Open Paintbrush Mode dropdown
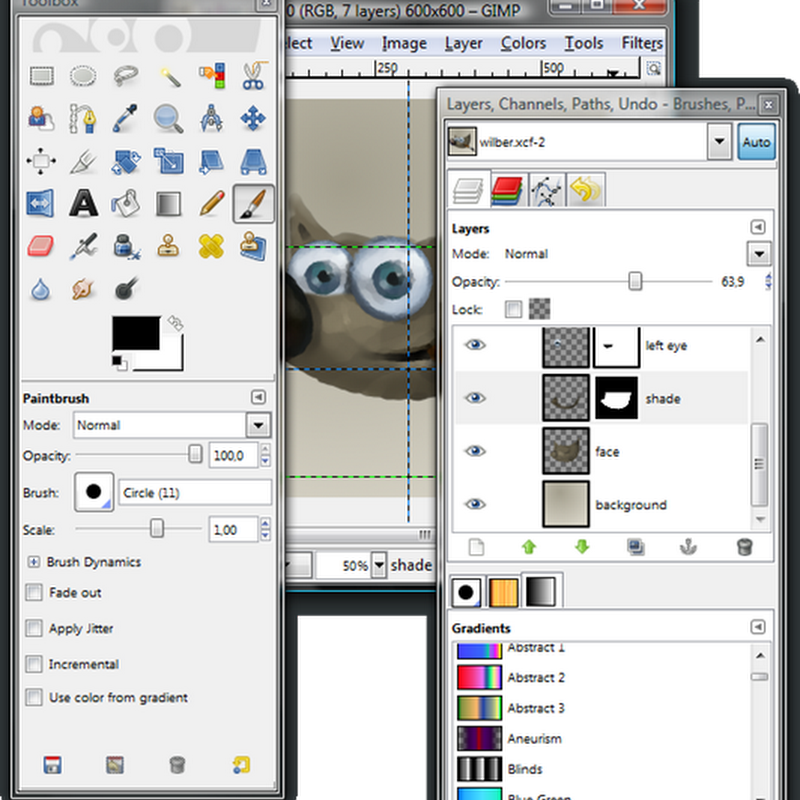 (259, 425)
